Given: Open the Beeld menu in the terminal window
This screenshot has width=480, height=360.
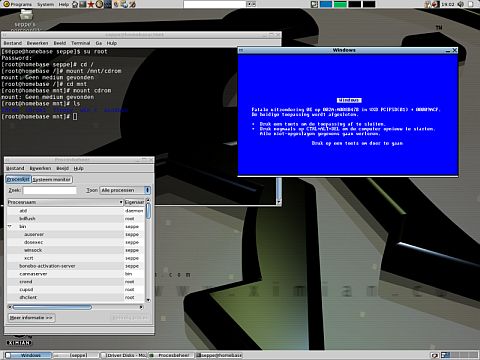Looking at the screenshot, I should 60,43.
